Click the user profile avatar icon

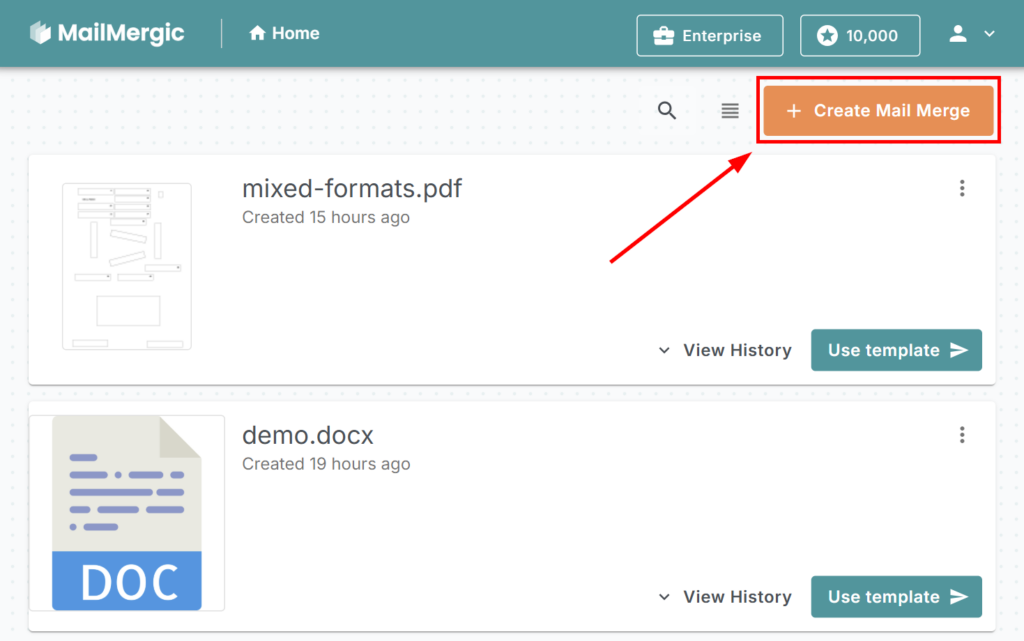[958, 34]
